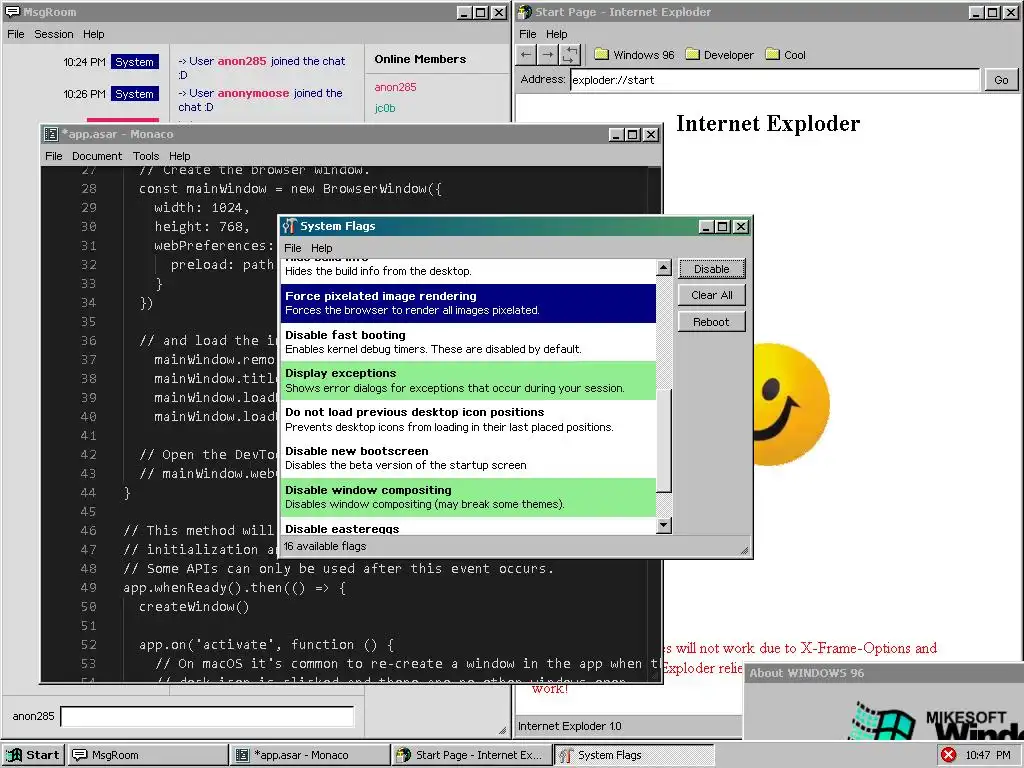
Task: Open the Cool bookmark folder
Action: pyautogui.click(x=786, y=55)
